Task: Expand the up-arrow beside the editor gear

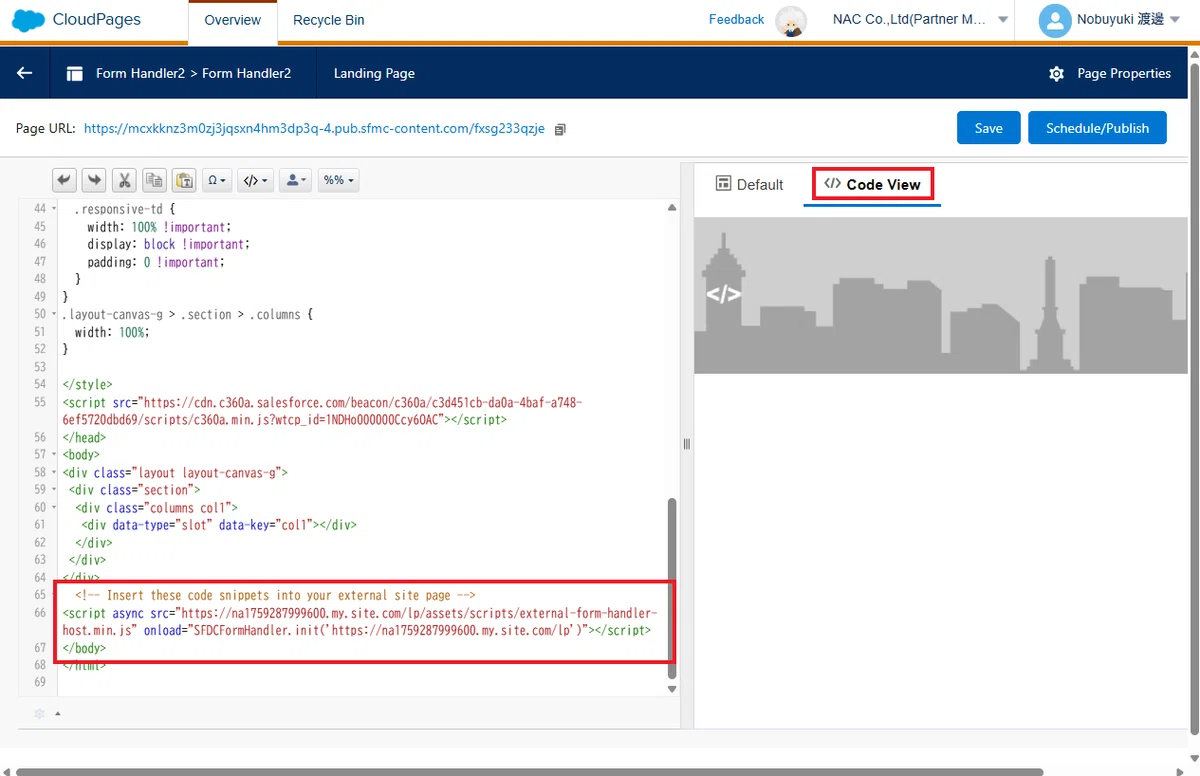Action: 57,713
